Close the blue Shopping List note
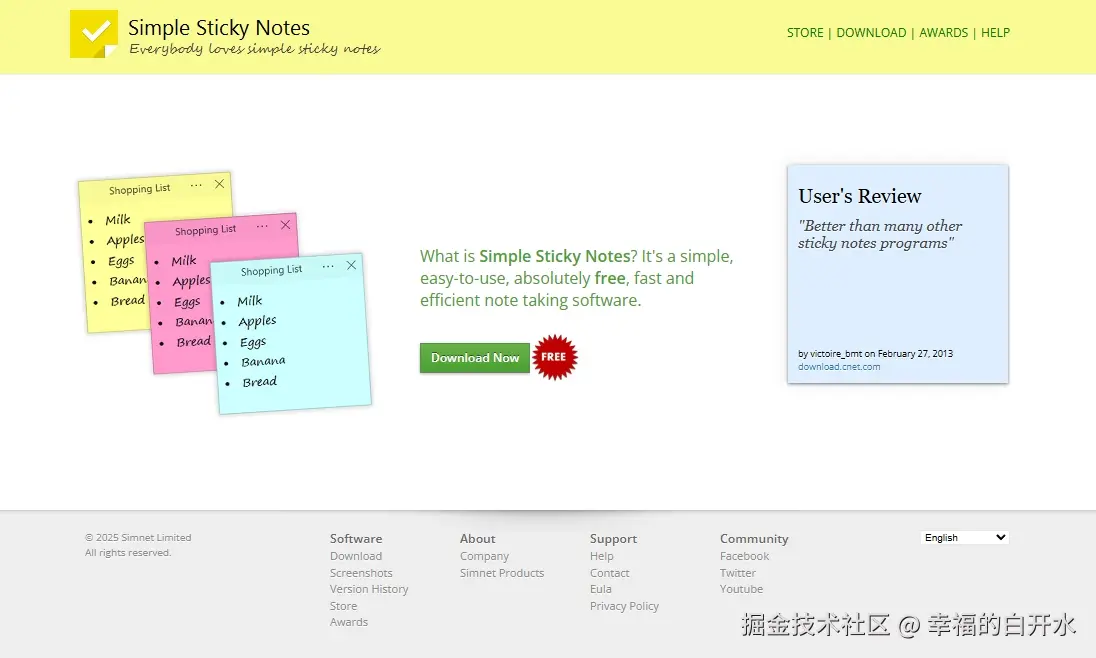The width and height of the screenshot is (1096, 658). tap(350, 266)
